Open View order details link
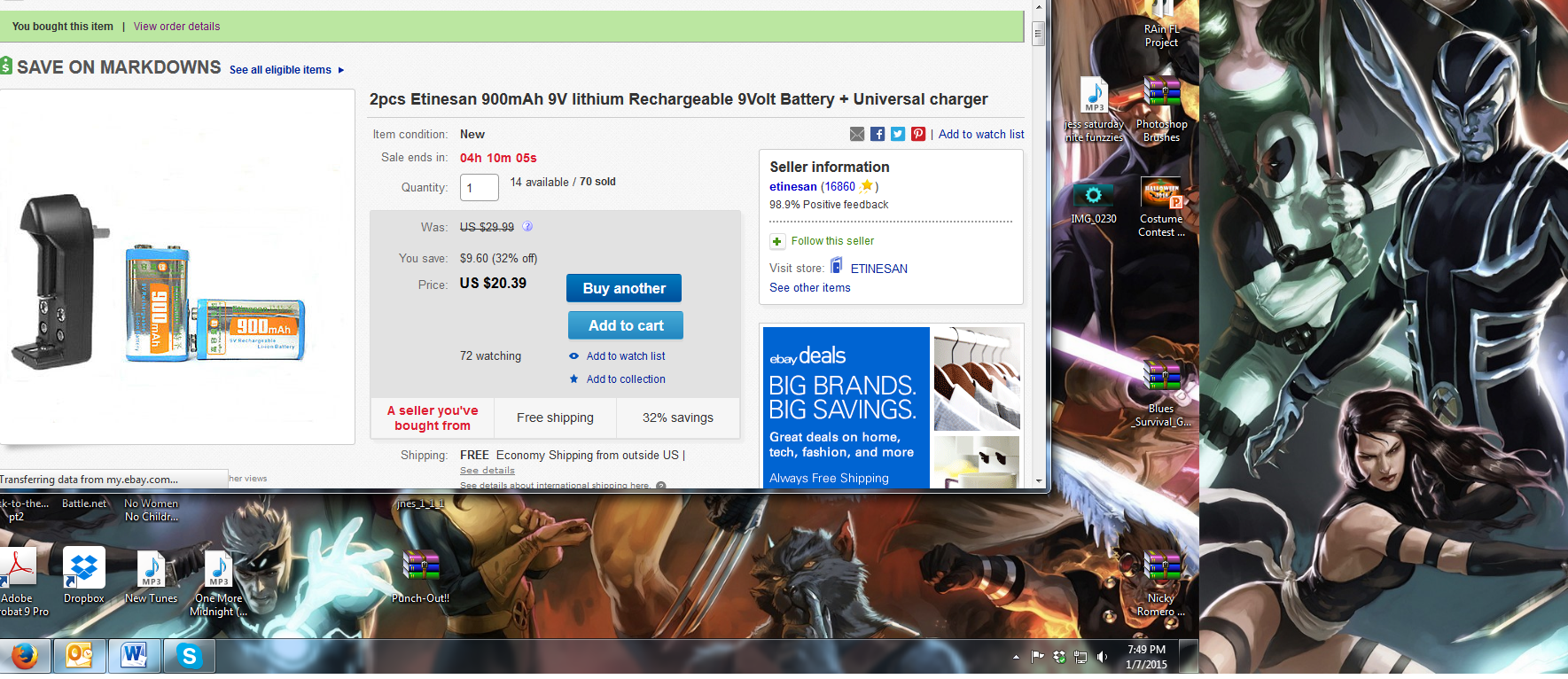Viewport: 1568px width, 679px height. (176, 27)
